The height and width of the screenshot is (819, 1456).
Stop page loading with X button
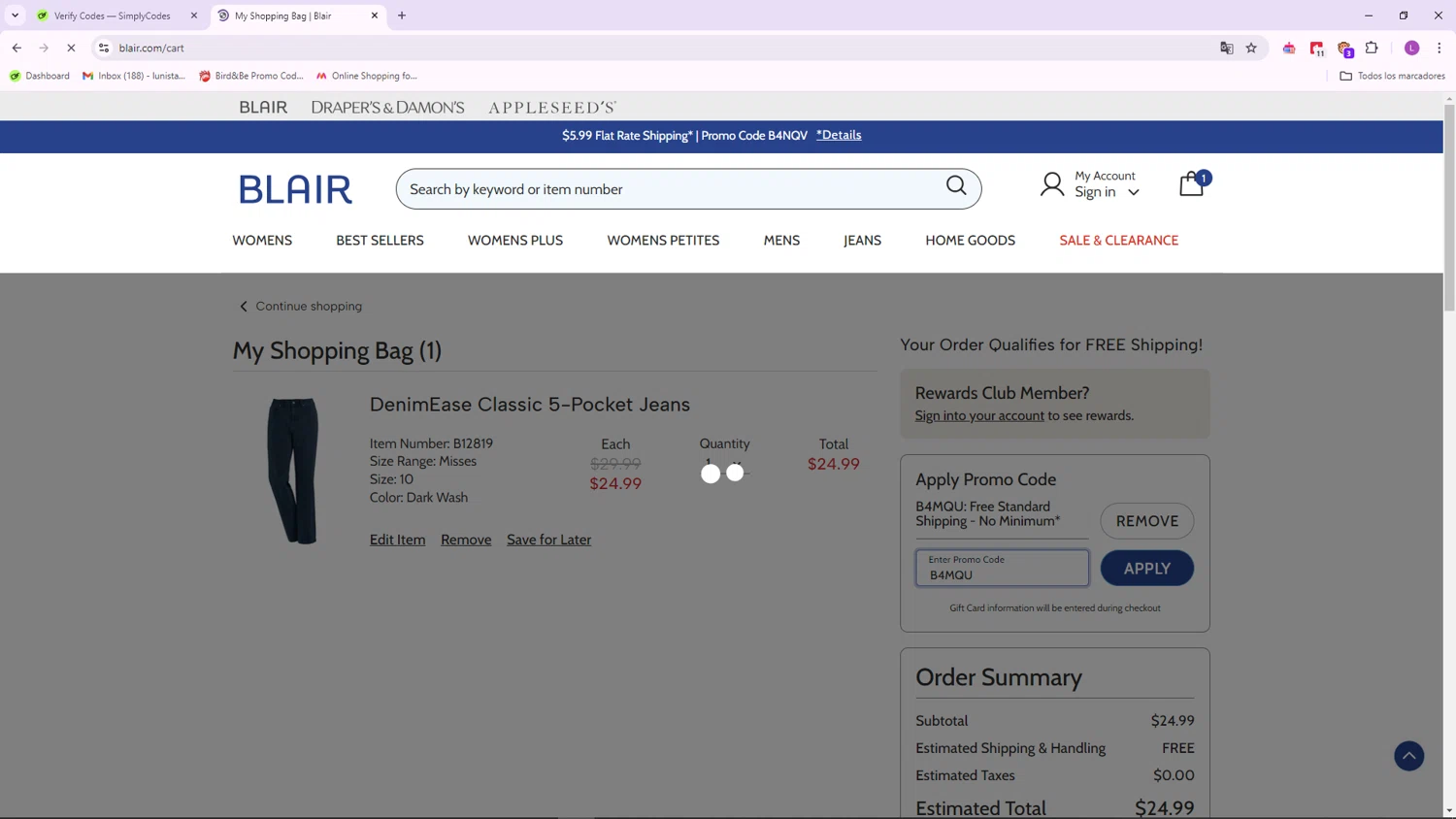(71, 48)
